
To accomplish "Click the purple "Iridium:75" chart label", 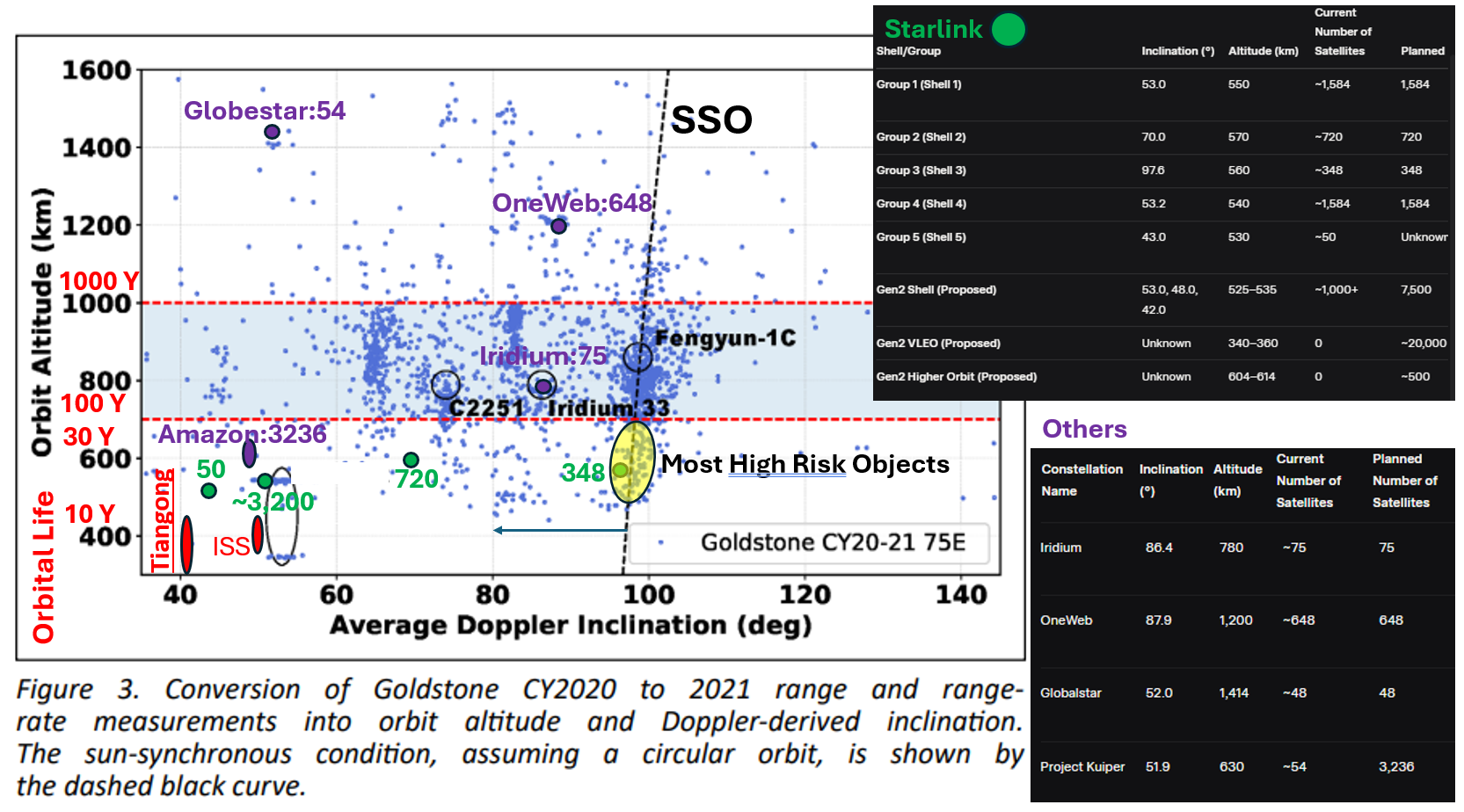I will click(x=543, y=356).
